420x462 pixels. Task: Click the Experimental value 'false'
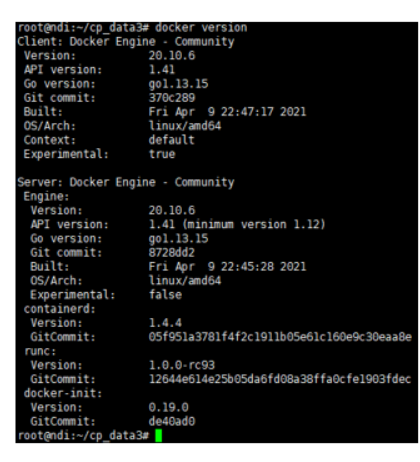click(165, 295)
